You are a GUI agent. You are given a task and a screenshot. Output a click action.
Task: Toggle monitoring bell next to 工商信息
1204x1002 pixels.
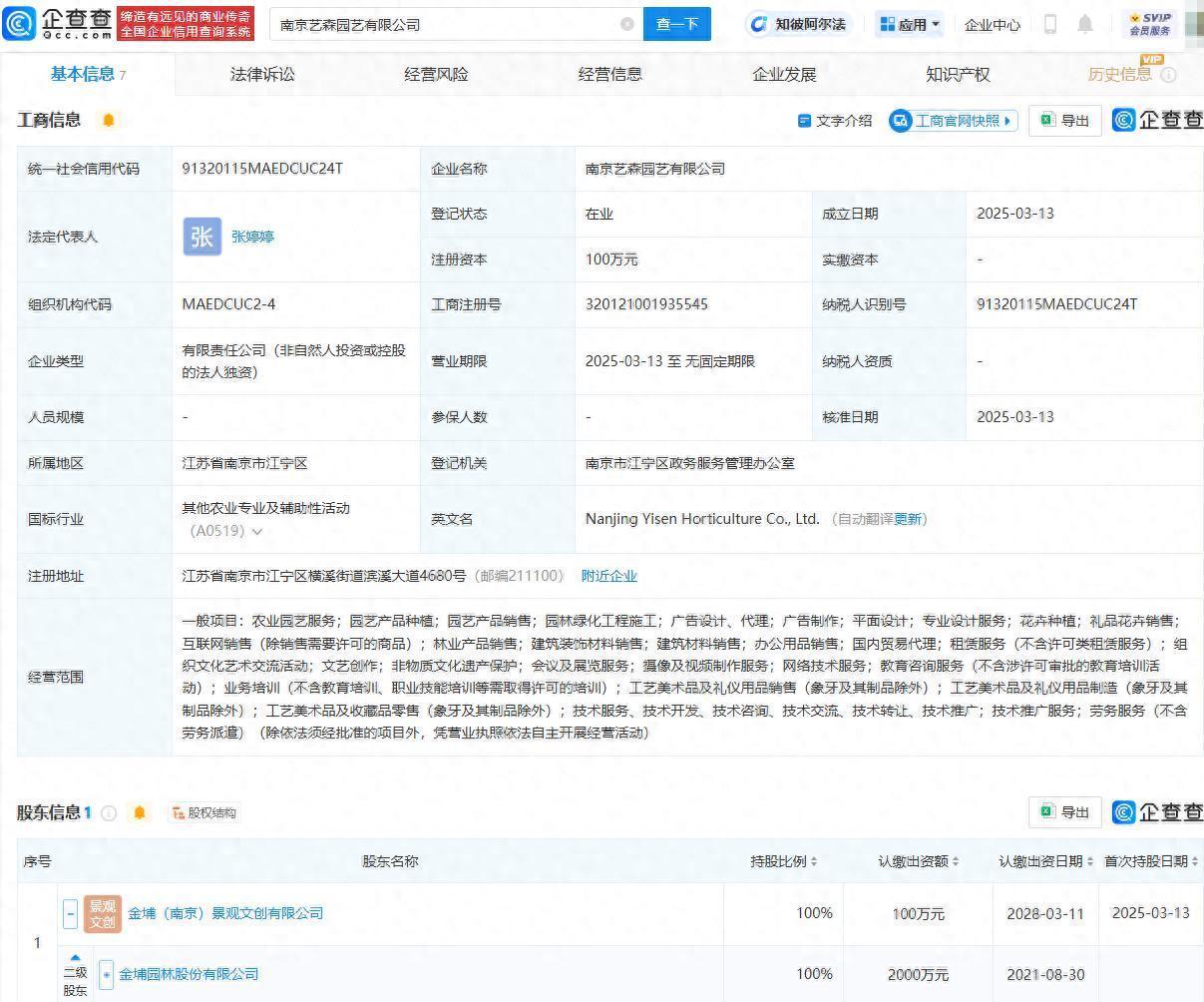[x=108, y=120]
